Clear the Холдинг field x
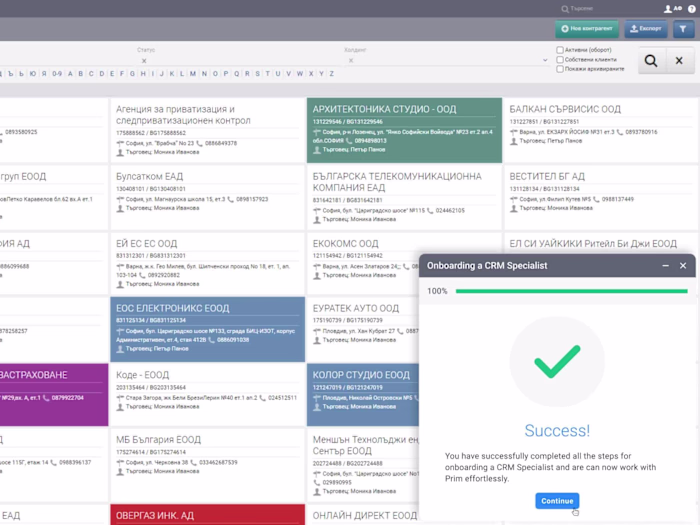Screen dimensions: 700x525 [351, 61]
